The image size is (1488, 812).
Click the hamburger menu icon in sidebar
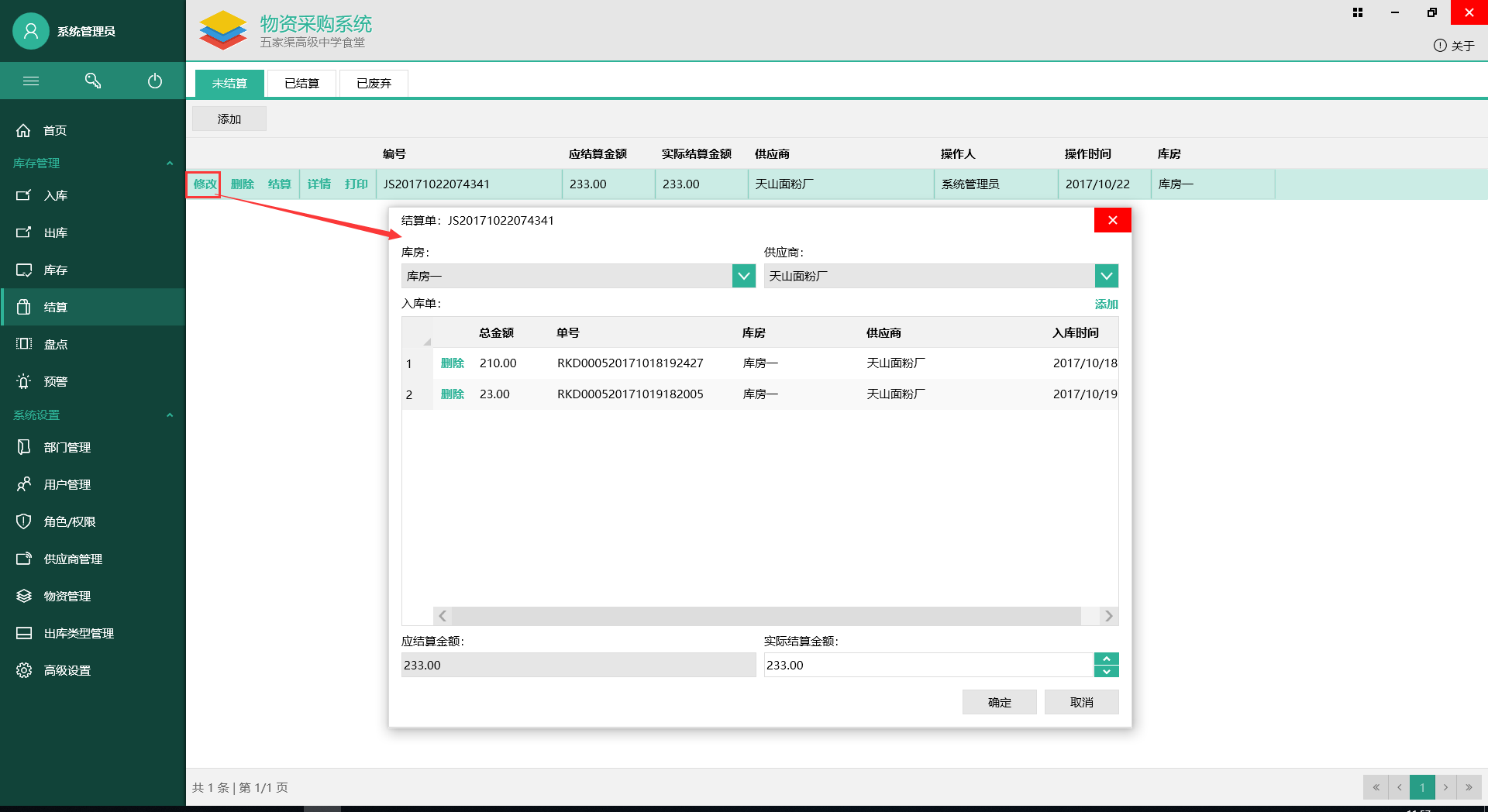(31, 81)
